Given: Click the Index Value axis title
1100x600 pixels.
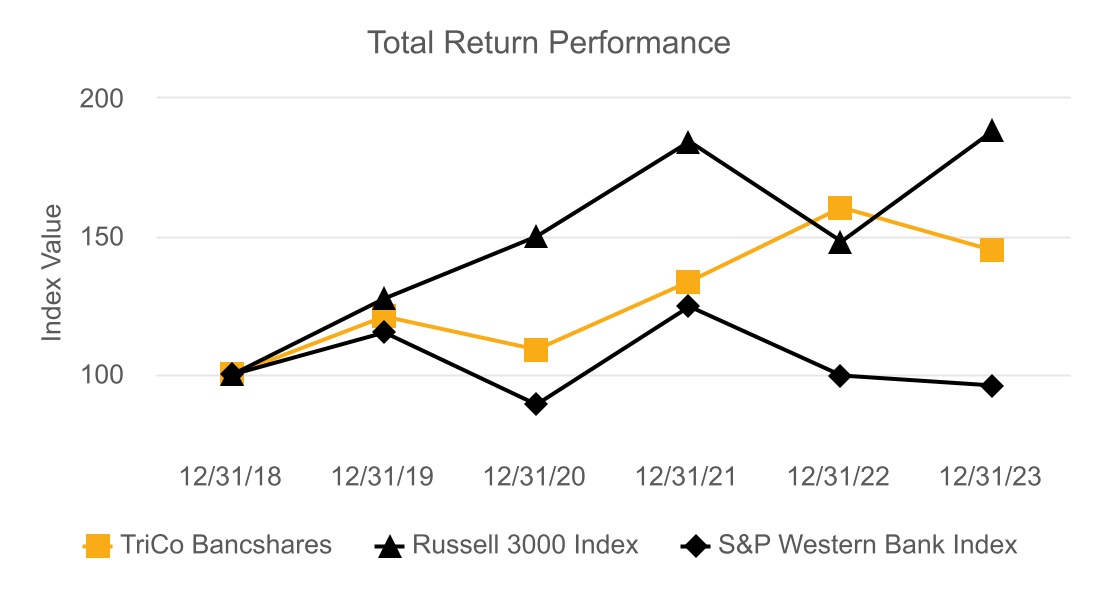Looking at the screenshot, I should tap(52, 272).
